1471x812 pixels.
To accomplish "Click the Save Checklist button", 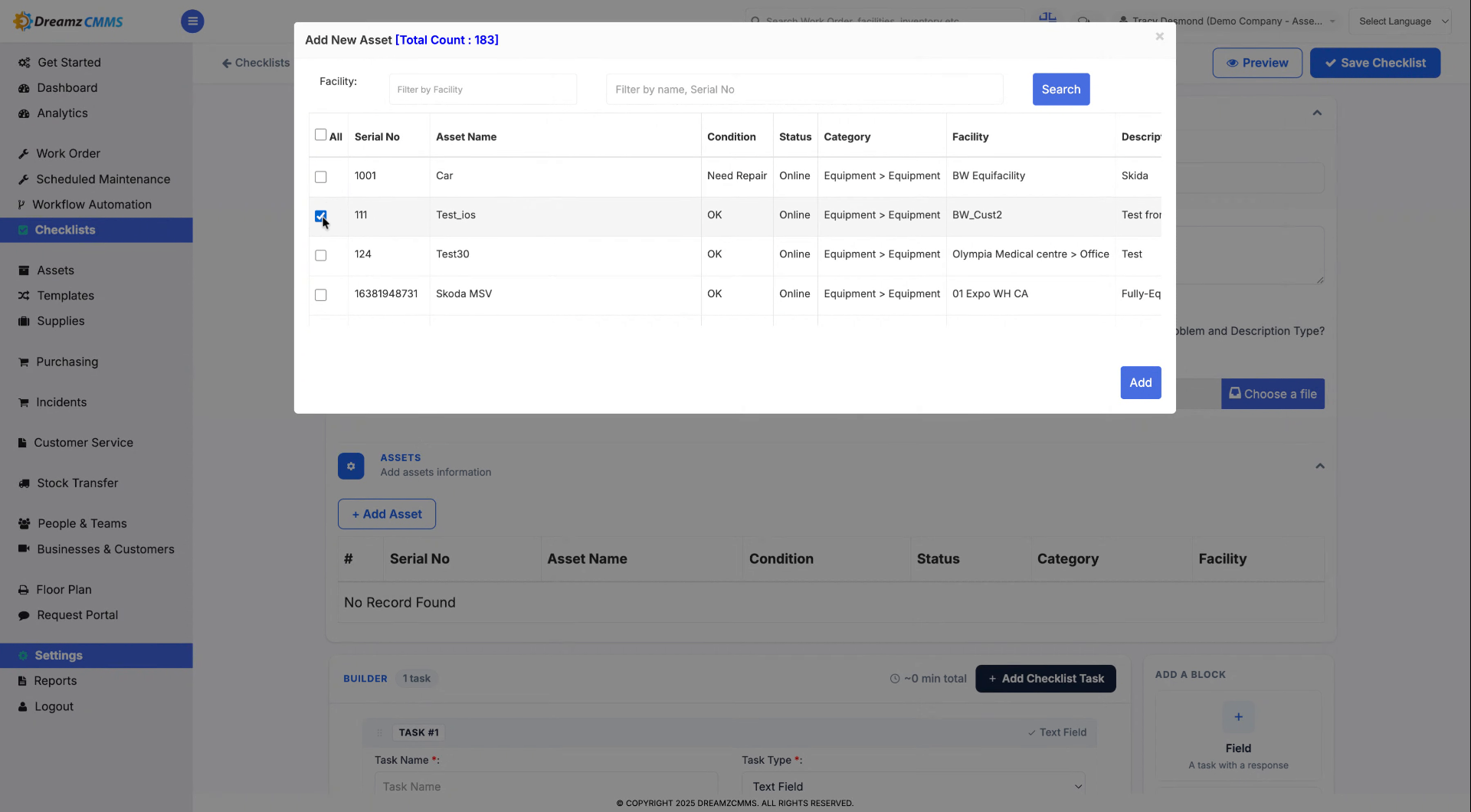I will click(x=1374, y=63).
